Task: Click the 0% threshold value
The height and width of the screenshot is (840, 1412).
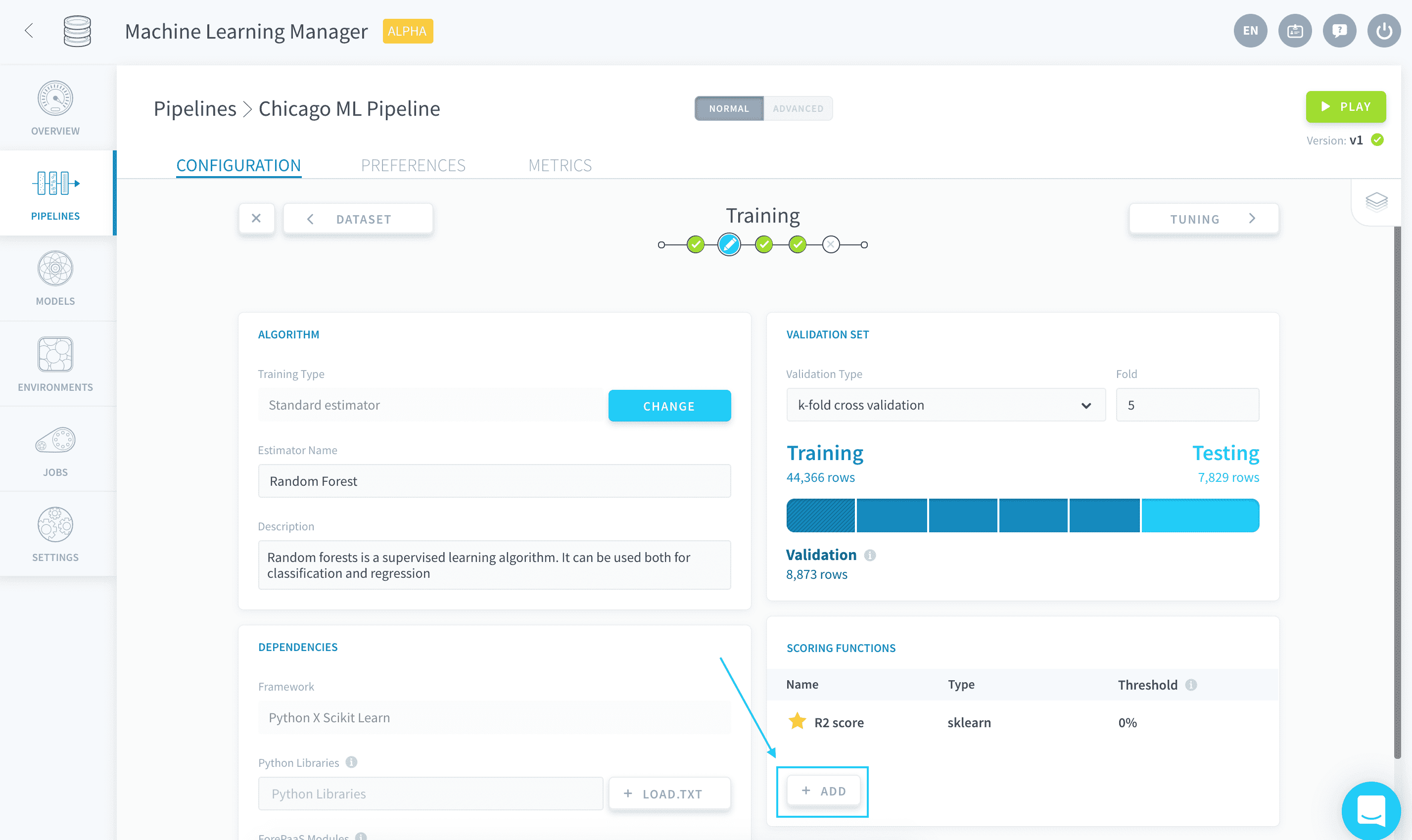Action: (x=1128, y=722)
